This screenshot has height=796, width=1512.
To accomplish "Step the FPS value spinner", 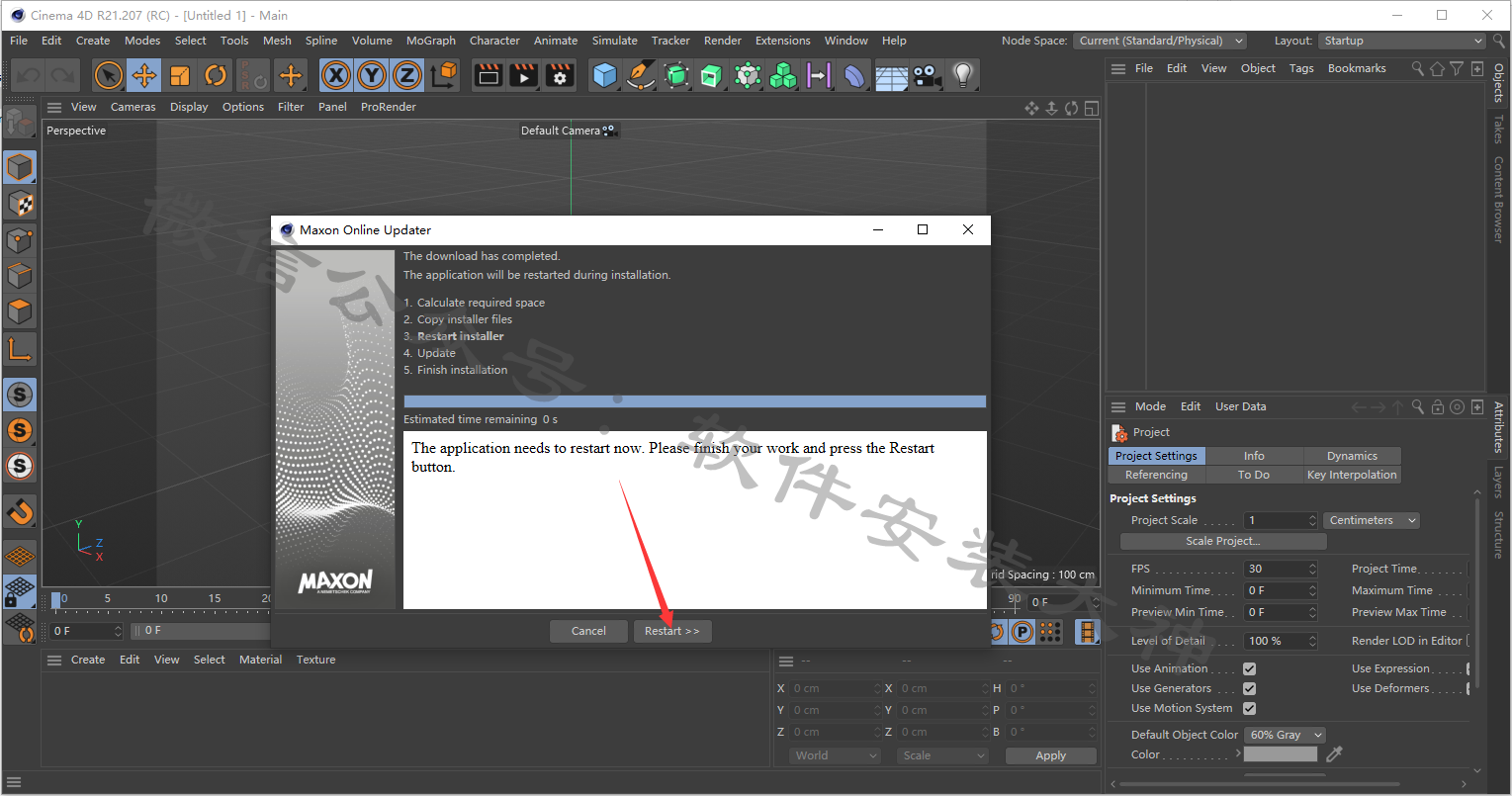I will tap(1312, 569).
